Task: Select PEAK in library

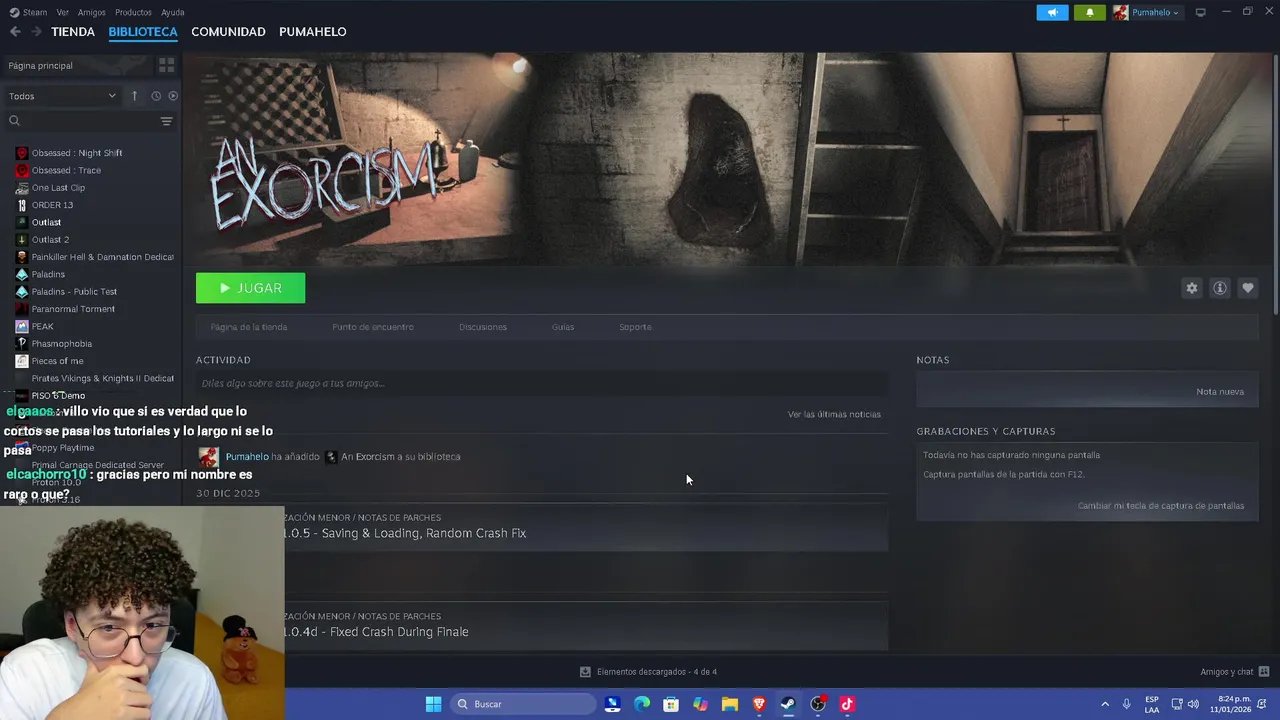Action: coord(42,326)
